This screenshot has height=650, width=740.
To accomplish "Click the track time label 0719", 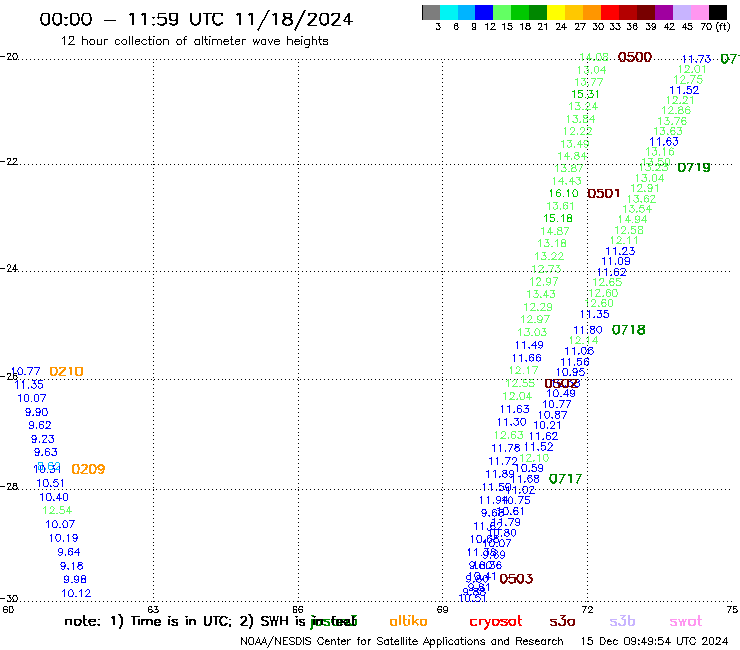I will (694, 168).
